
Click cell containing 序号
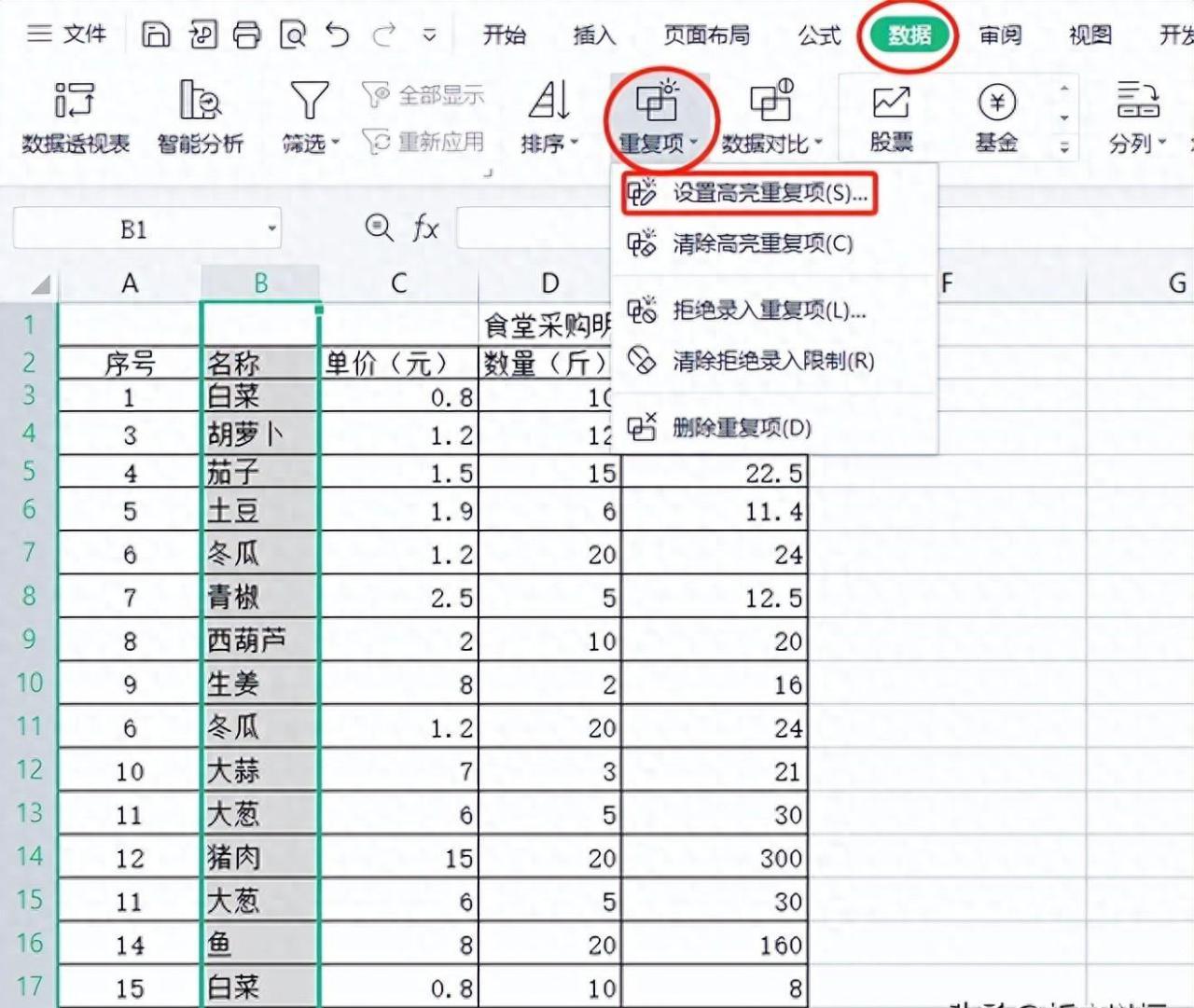130,362
